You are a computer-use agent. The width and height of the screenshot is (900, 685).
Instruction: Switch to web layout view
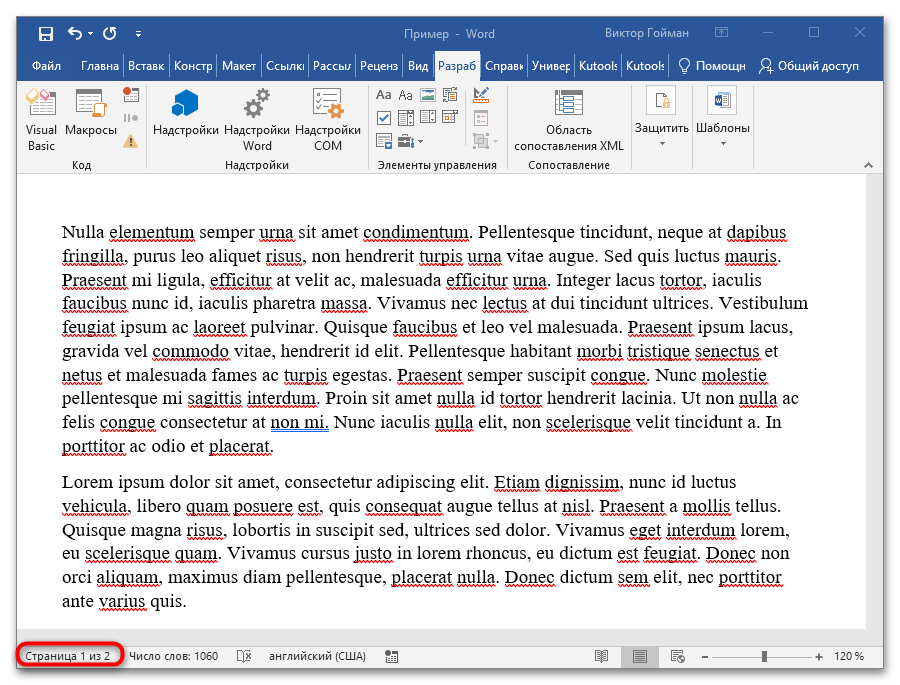677,657
